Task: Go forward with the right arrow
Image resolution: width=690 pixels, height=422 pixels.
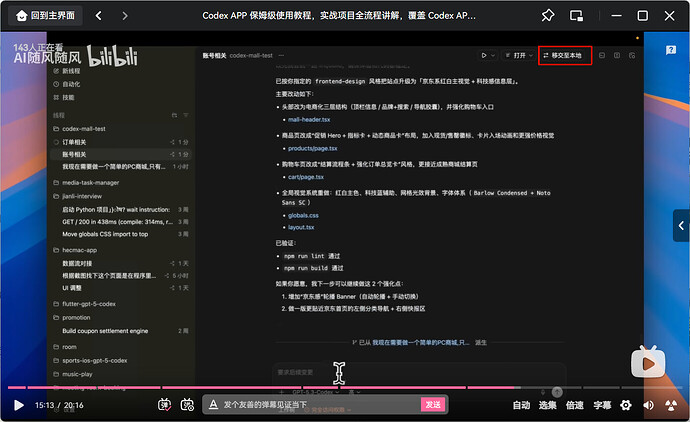Action: tap(125, 16)
